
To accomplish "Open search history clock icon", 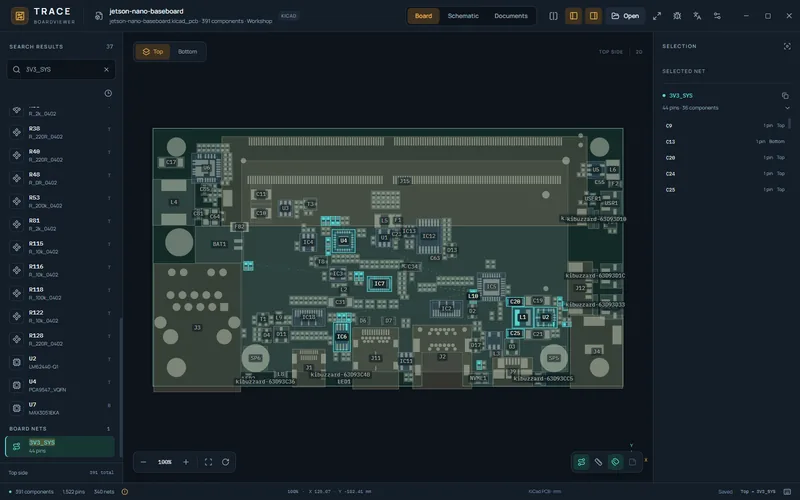I will coord(108,93).
